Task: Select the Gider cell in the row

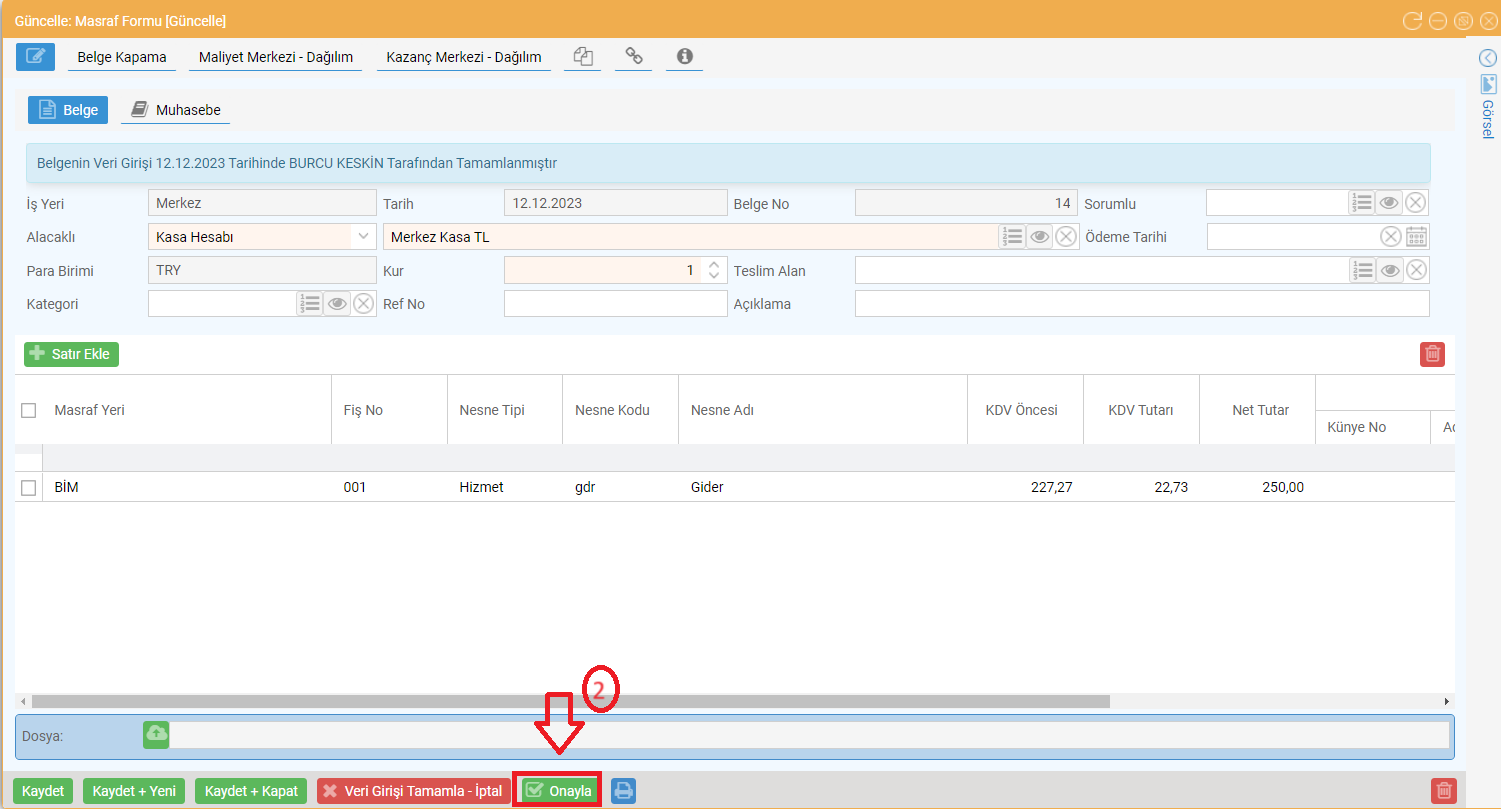Action: pyautogui.click(x=822, y=487)
